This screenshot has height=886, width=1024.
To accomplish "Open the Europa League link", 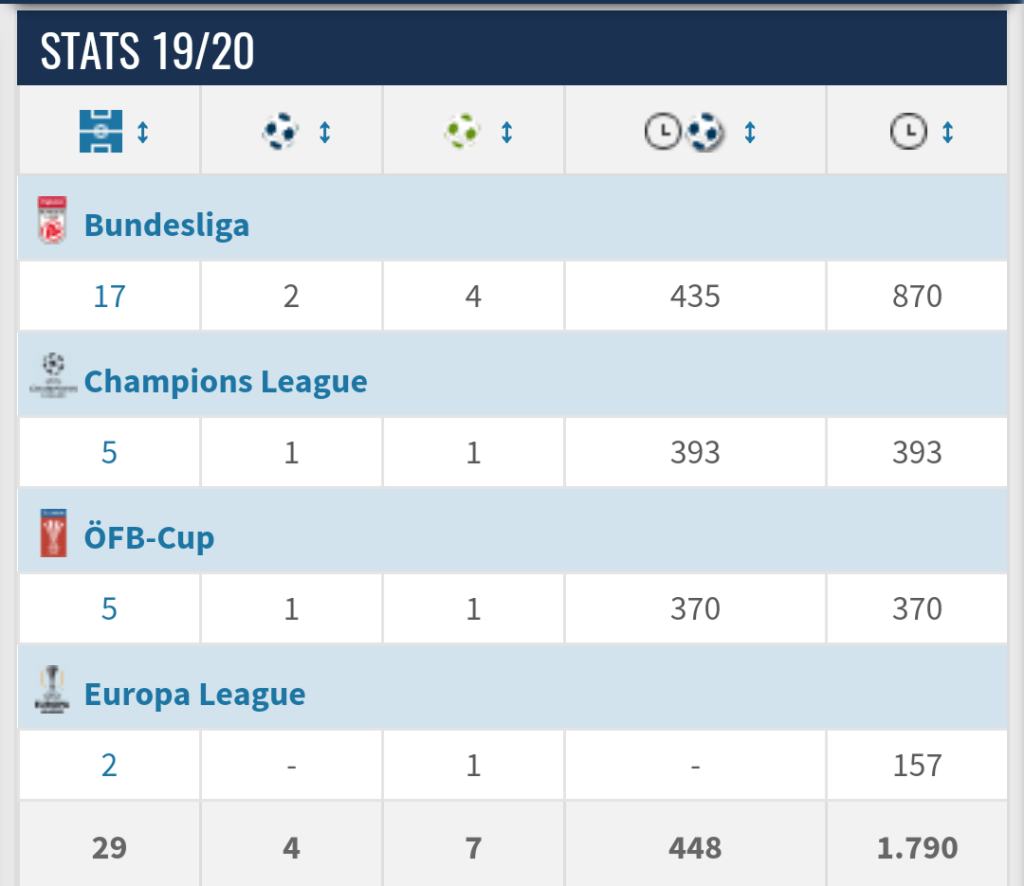I will point(194,694).
